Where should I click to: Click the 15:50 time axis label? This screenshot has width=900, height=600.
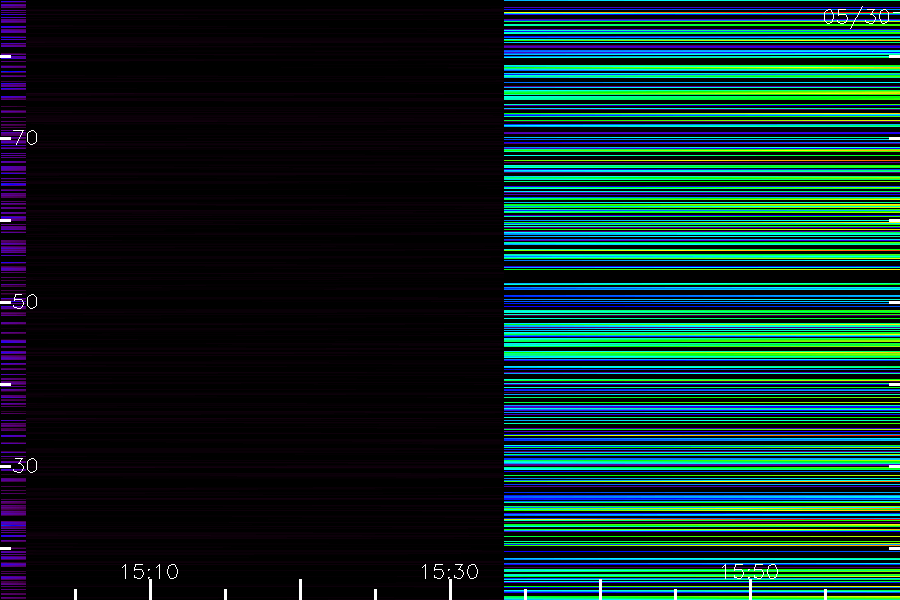[749, 571]
